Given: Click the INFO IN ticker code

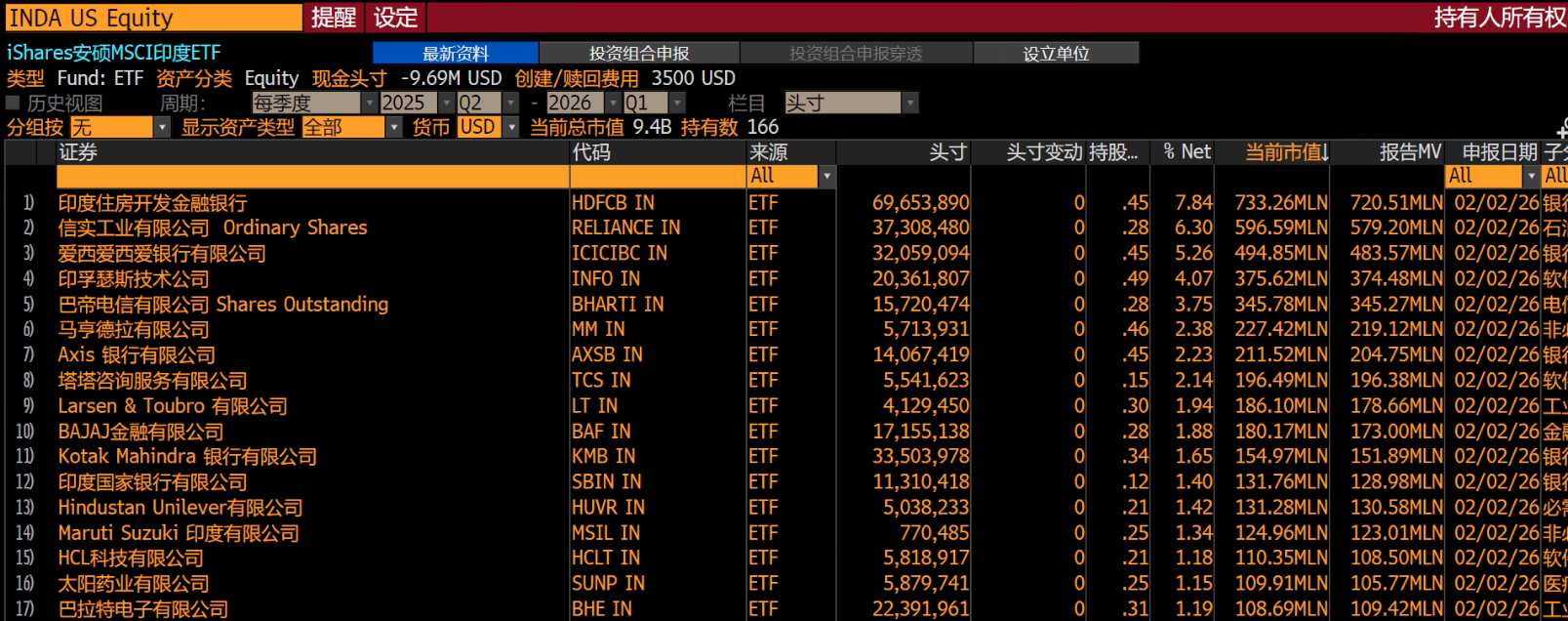Looking at the screenshot, I should [606, 278].
